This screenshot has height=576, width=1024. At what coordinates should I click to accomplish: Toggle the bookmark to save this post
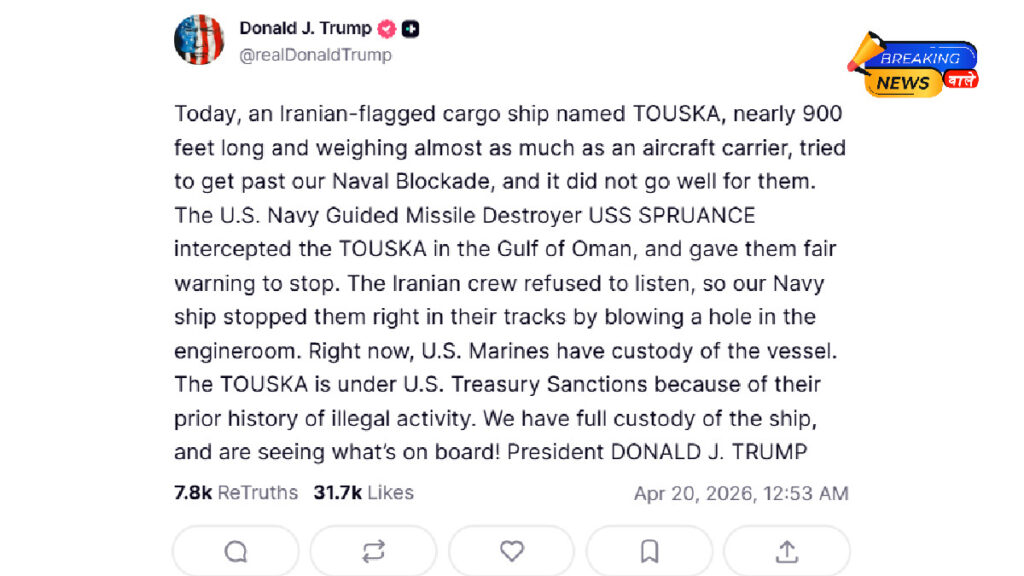[649, 551]
